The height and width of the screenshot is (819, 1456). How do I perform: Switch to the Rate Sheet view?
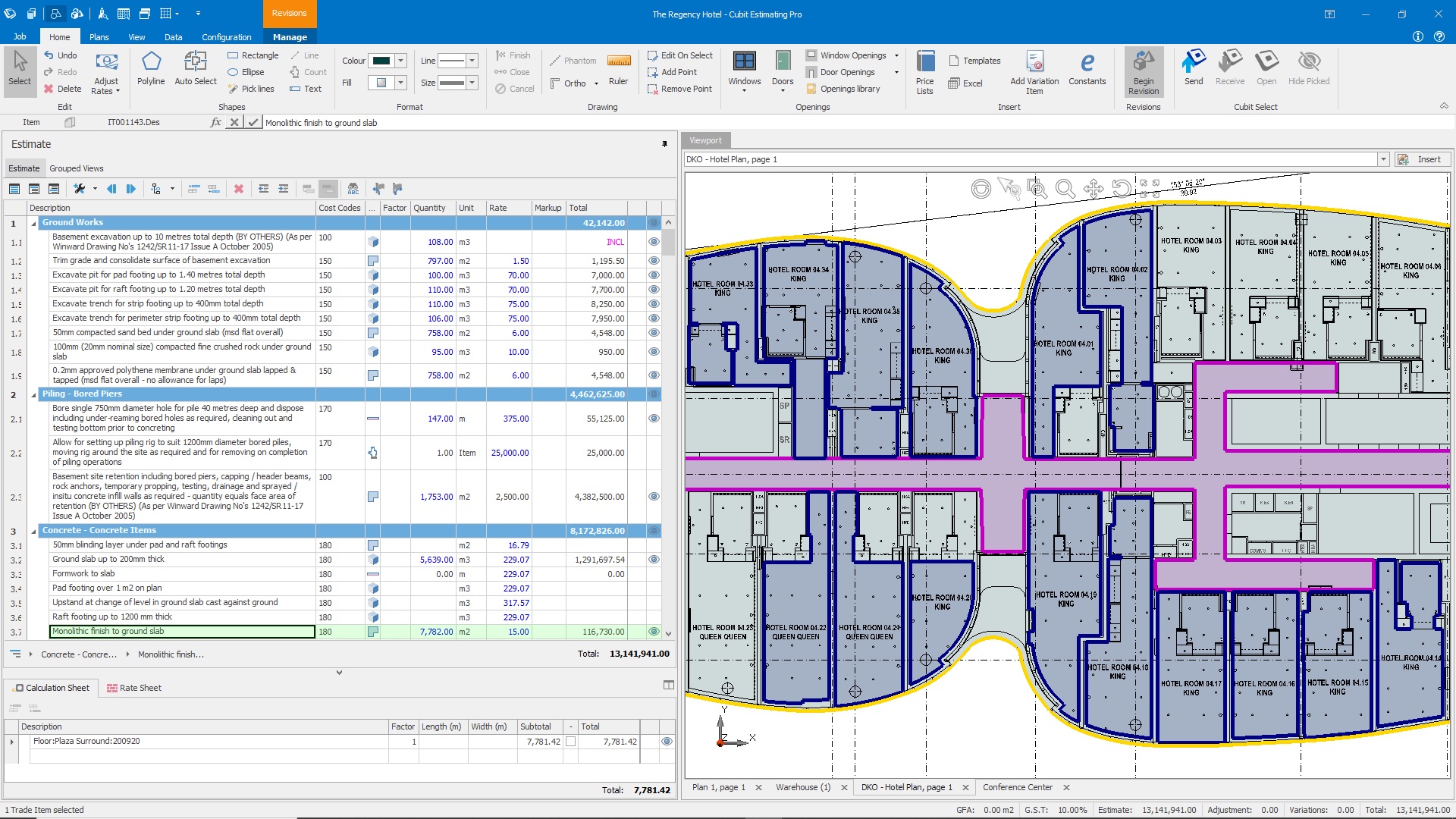pyautogui.click(x=134, y=688)
